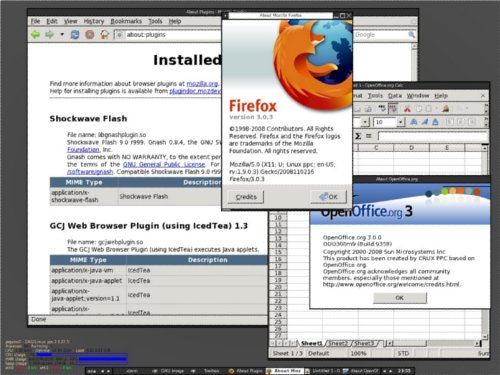Click OK in the About Firefox dialog

[329, 197]
